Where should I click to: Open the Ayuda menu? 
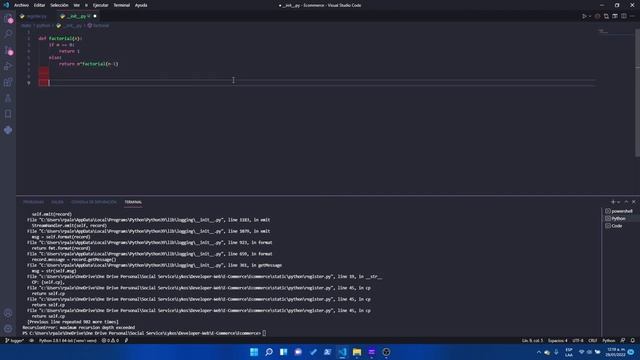141,5
